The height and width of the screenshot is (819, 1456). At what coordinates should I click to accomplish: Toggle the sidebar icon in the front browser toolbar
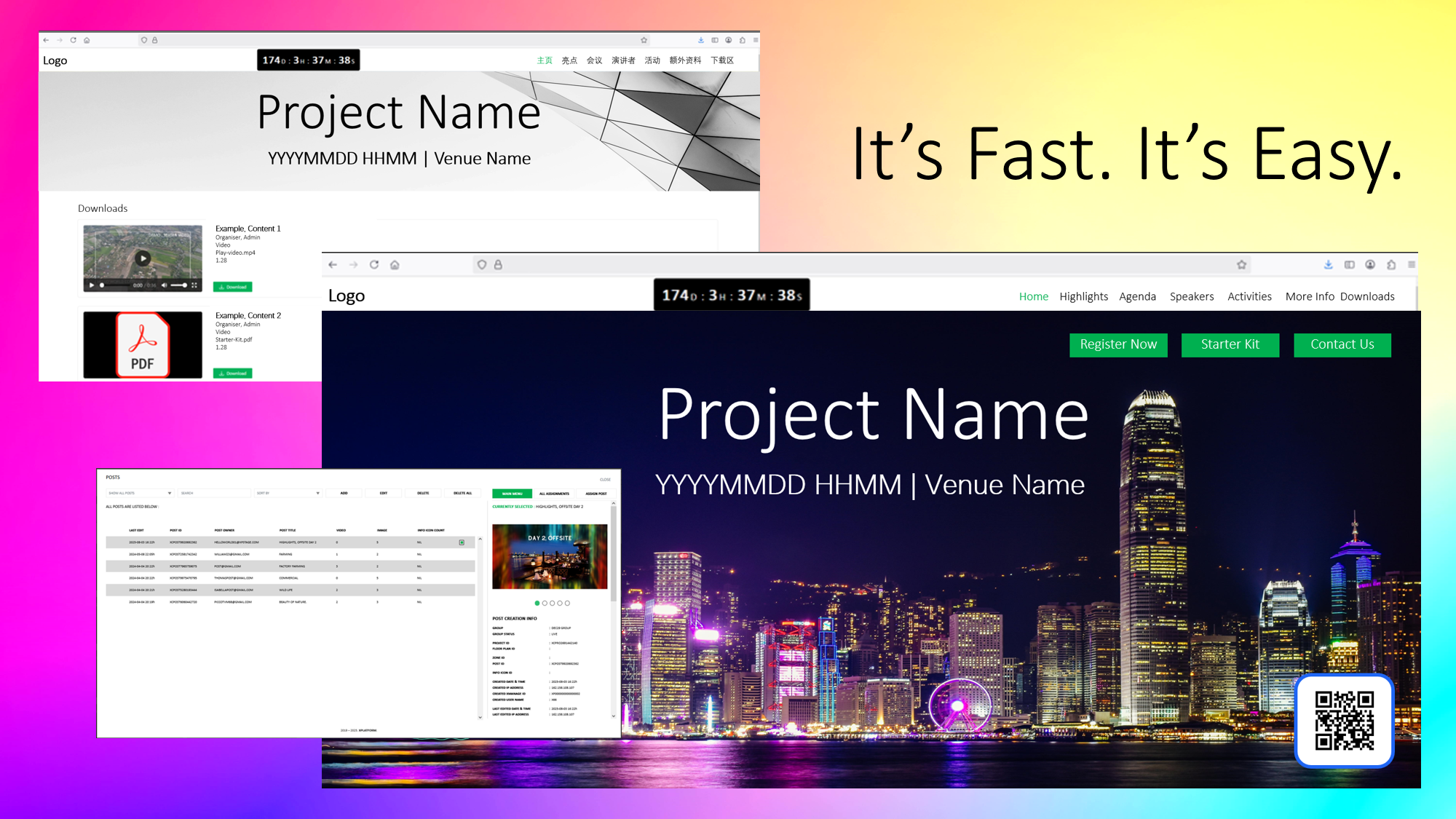coord(1349,265)
